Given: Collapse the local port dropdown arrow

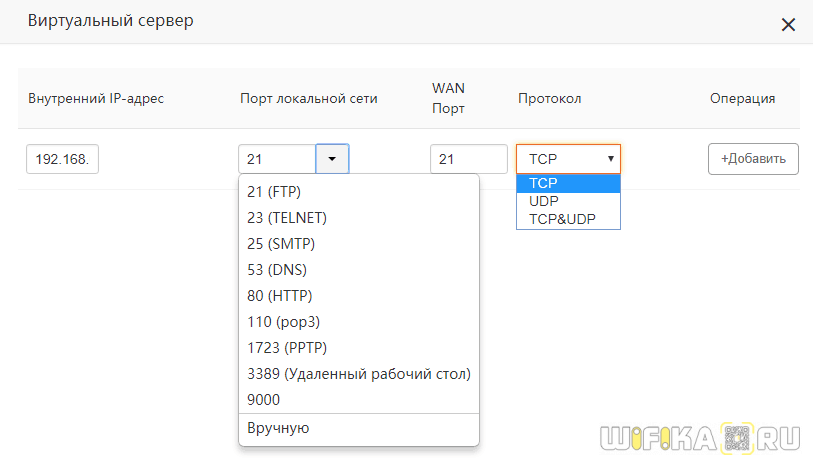Looking at the screenshot, I should pos(332,159).
